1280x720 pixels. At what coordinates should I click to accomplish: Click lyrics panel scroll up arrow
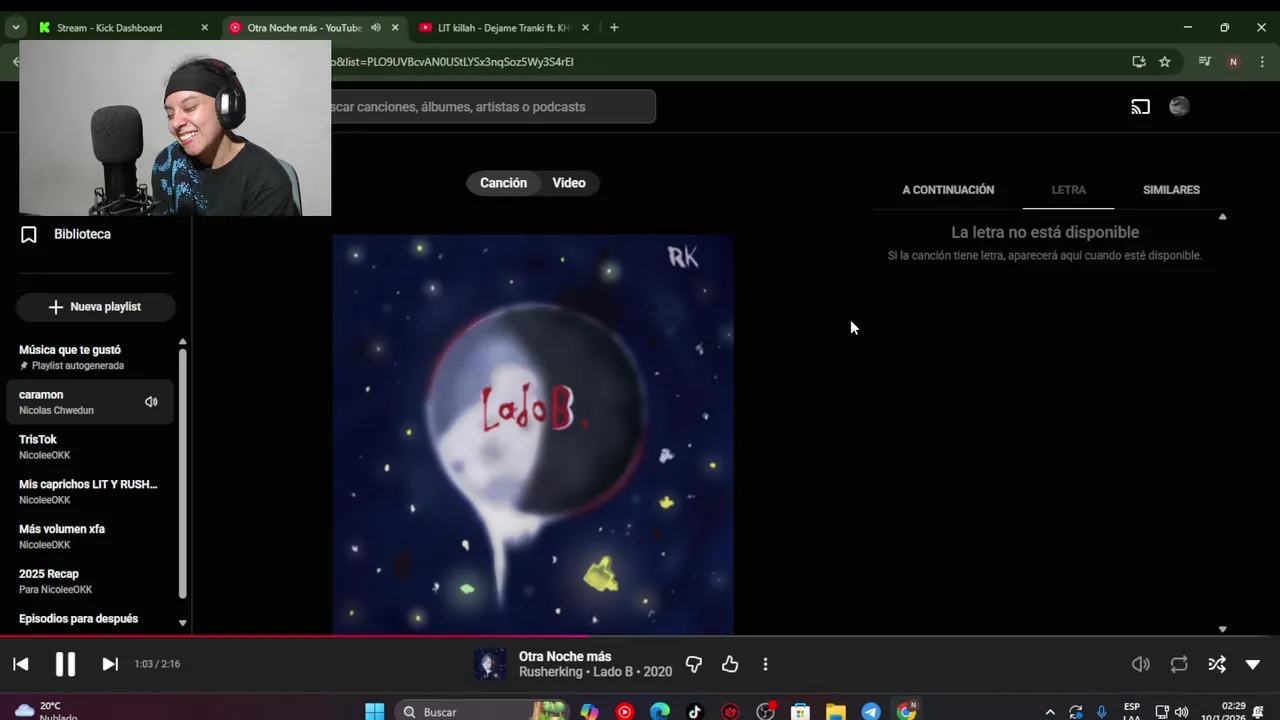pyautogui.click(x=1222, y=216)
